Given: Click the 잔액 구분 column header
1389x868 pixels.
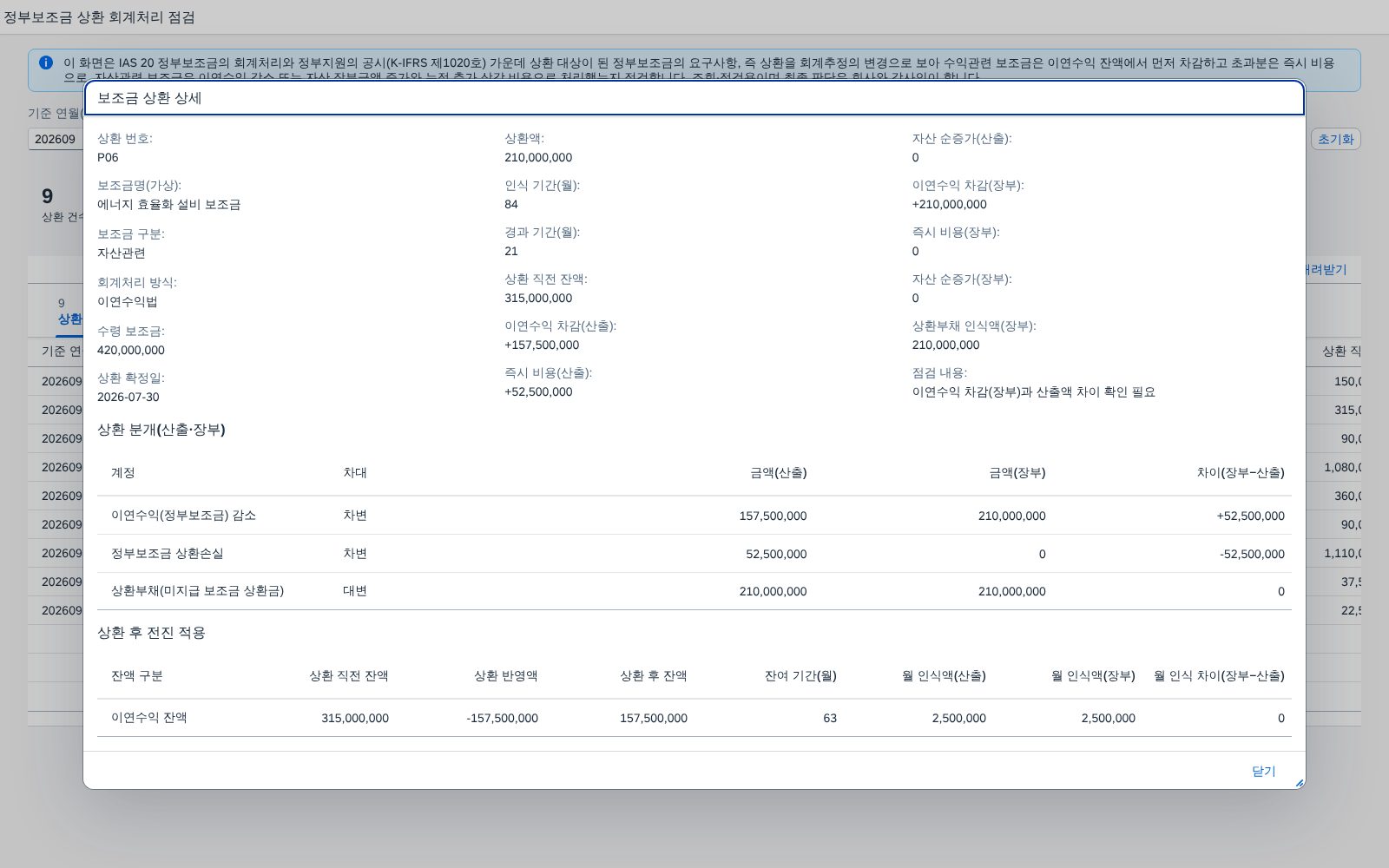Looking at the screenshot, I should (137, 675).
